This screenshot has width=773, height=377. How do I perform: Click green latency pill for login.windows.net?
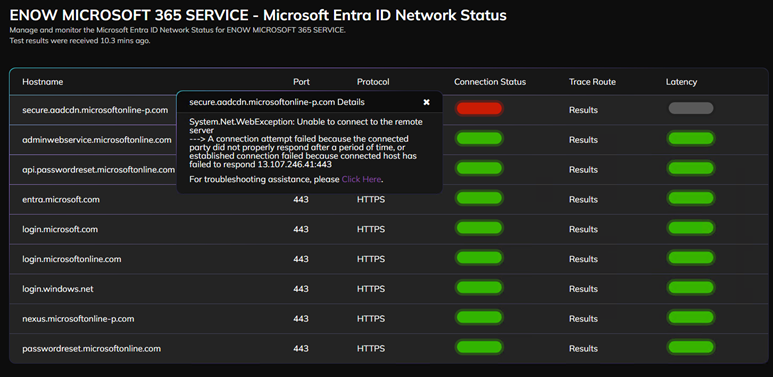click(x=691, y=287)
